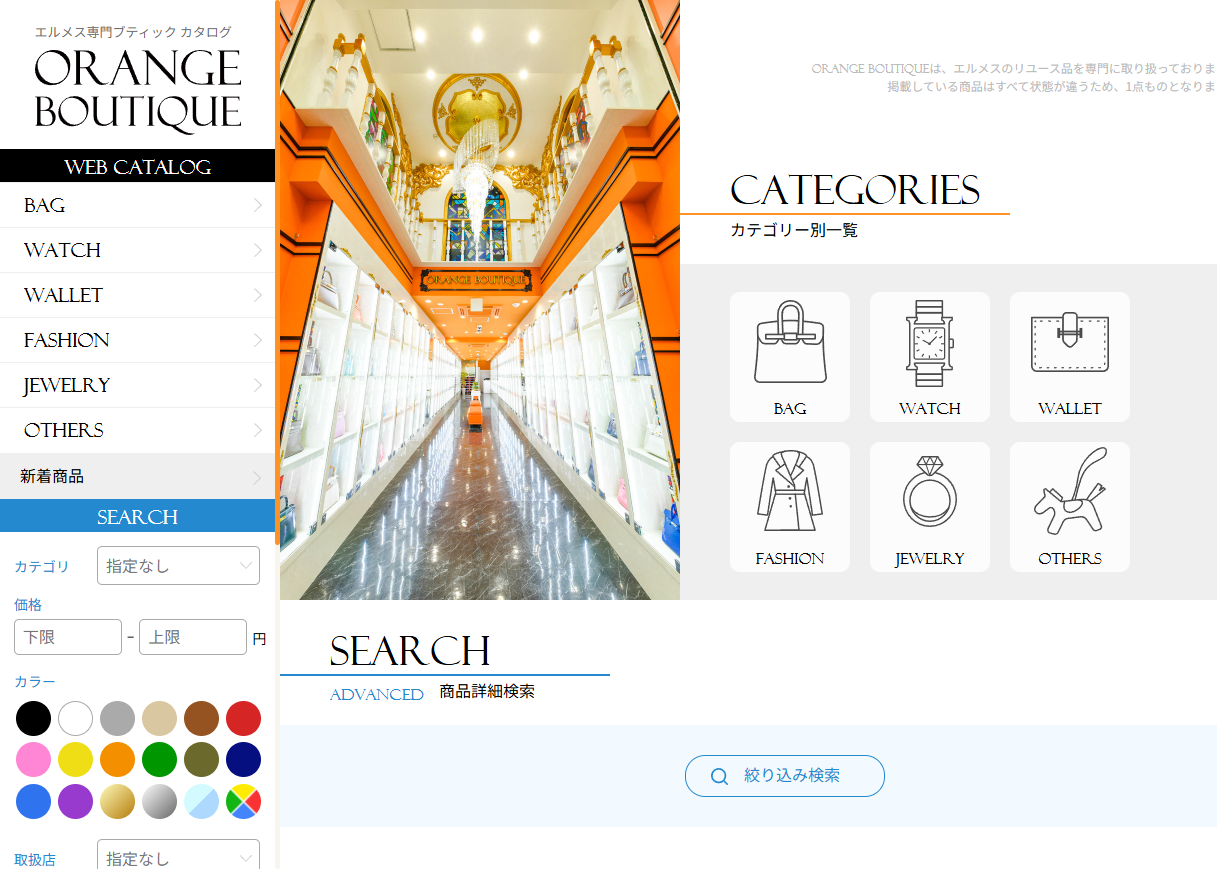
Task: Open the FASHION category coat icon
Action: tap(790, 492)
